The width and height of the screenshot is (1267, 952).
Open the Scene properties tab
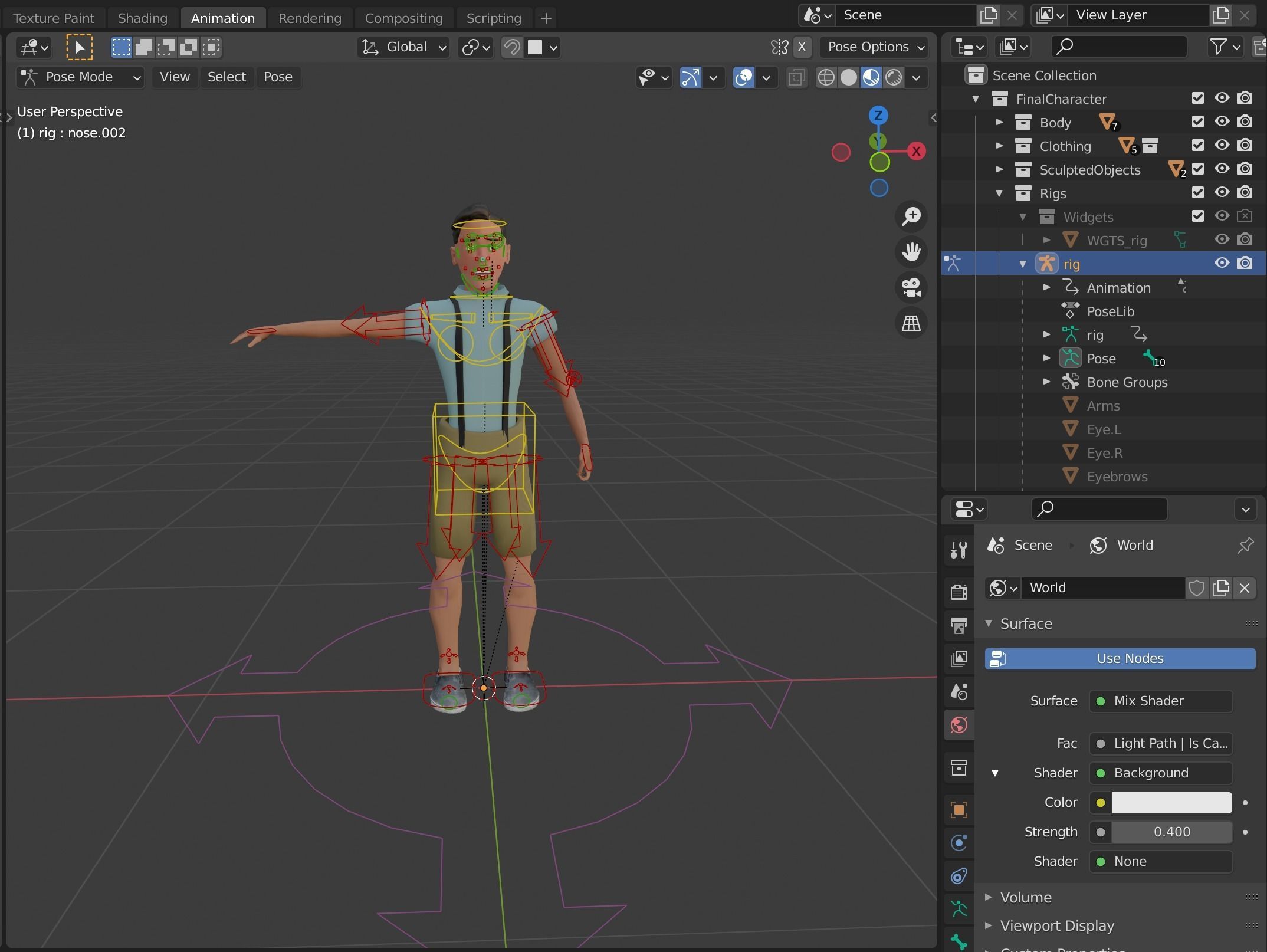(959, 691)
